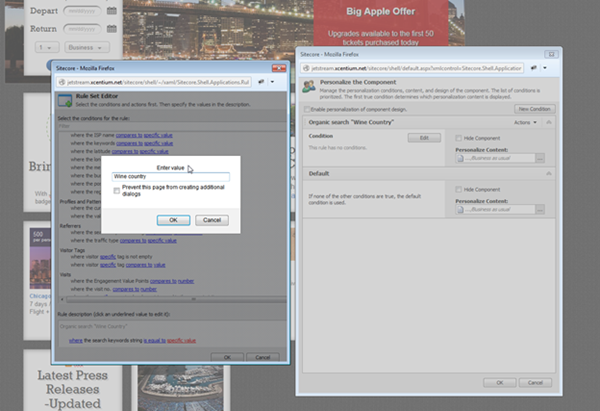Click 'specific value' link in keywords row
The image size is (600, 411).
pyautogui.click(x=158, y=143)
